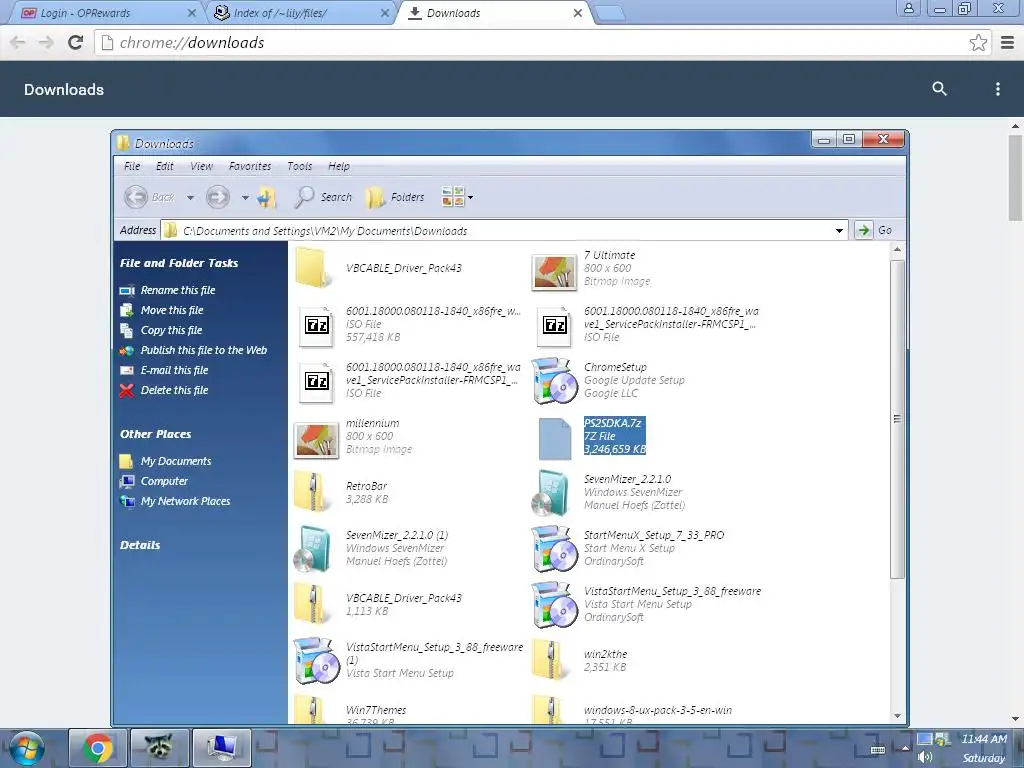1024x768 pixels.
Task: Click the green Go arrow button
Action: (863, 230)
